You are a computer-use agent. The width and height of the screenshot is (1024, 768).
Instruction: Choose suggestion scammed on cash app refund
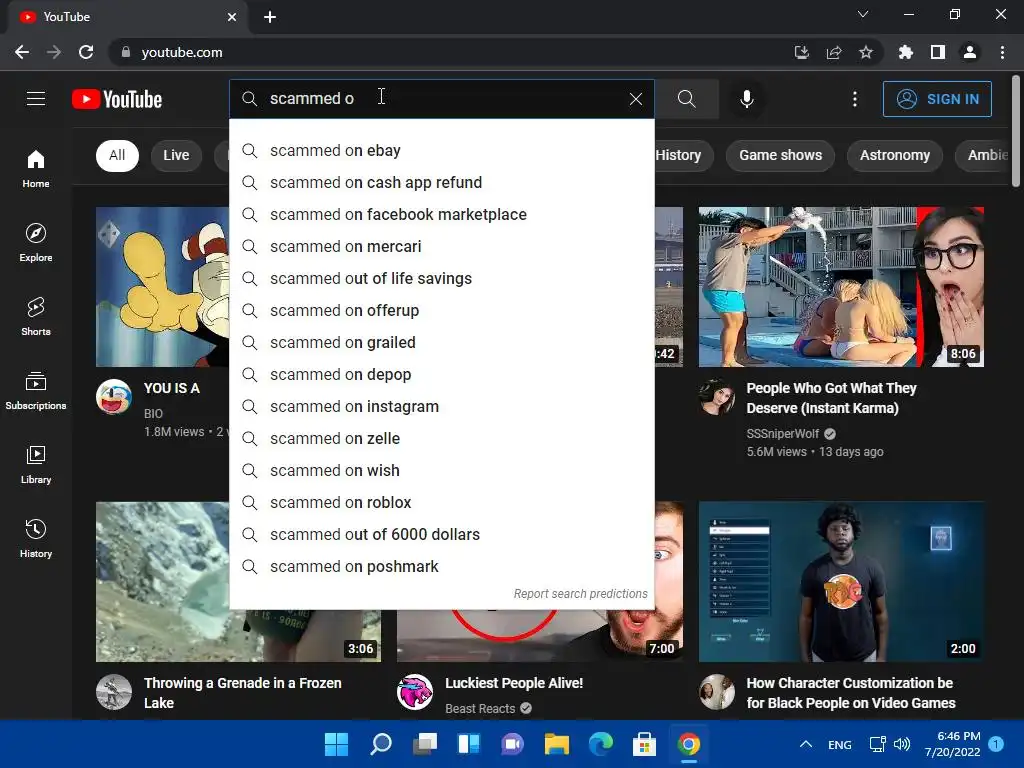coord(442,183)
